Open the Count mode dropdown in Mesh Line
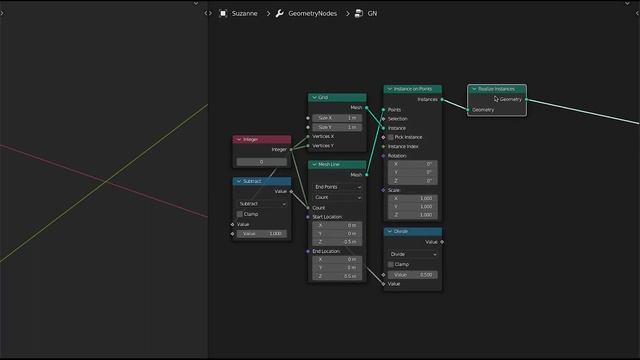 coord(337,198)
